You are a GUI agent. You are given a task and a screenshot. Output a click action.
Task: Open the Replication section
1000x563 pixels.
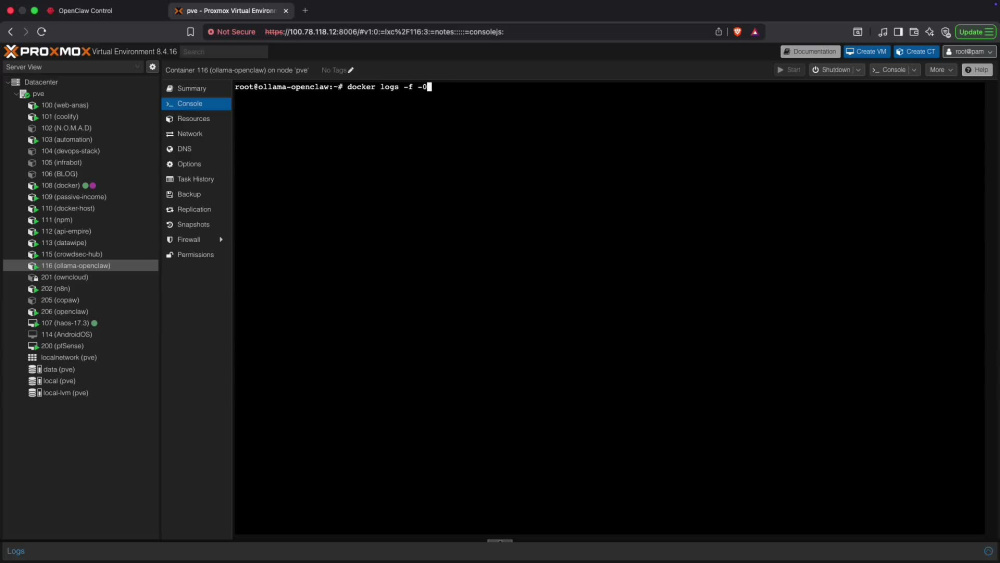196,209
